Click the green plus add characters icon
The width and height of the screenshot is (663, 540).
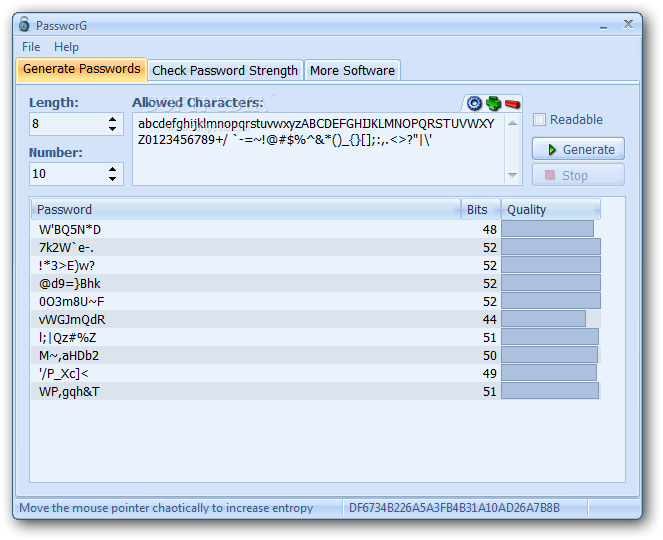[x=493, y=103]
